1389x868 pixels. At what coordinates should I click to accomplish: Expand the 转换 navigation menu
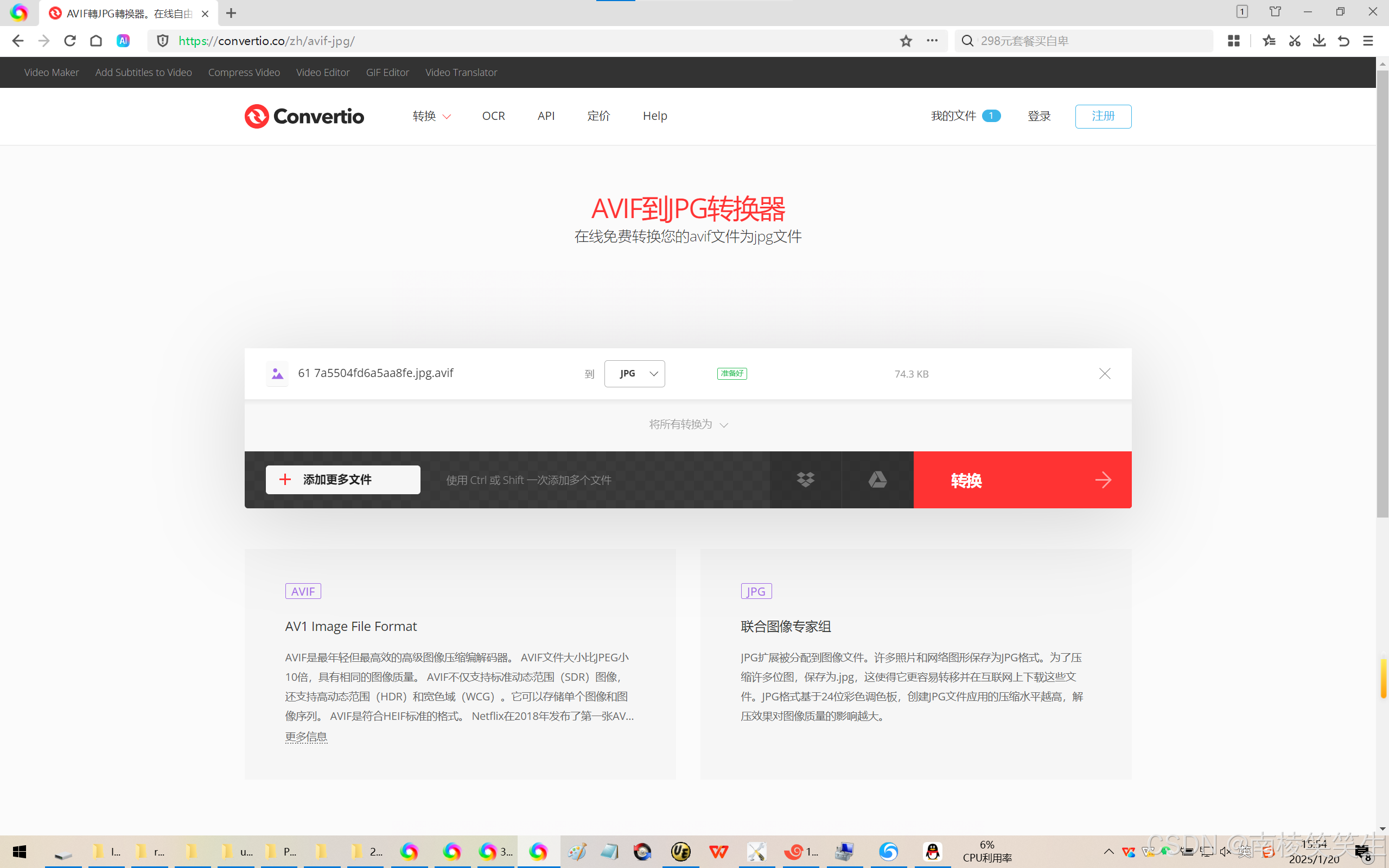pyautogui.click(x=431, y=116)
